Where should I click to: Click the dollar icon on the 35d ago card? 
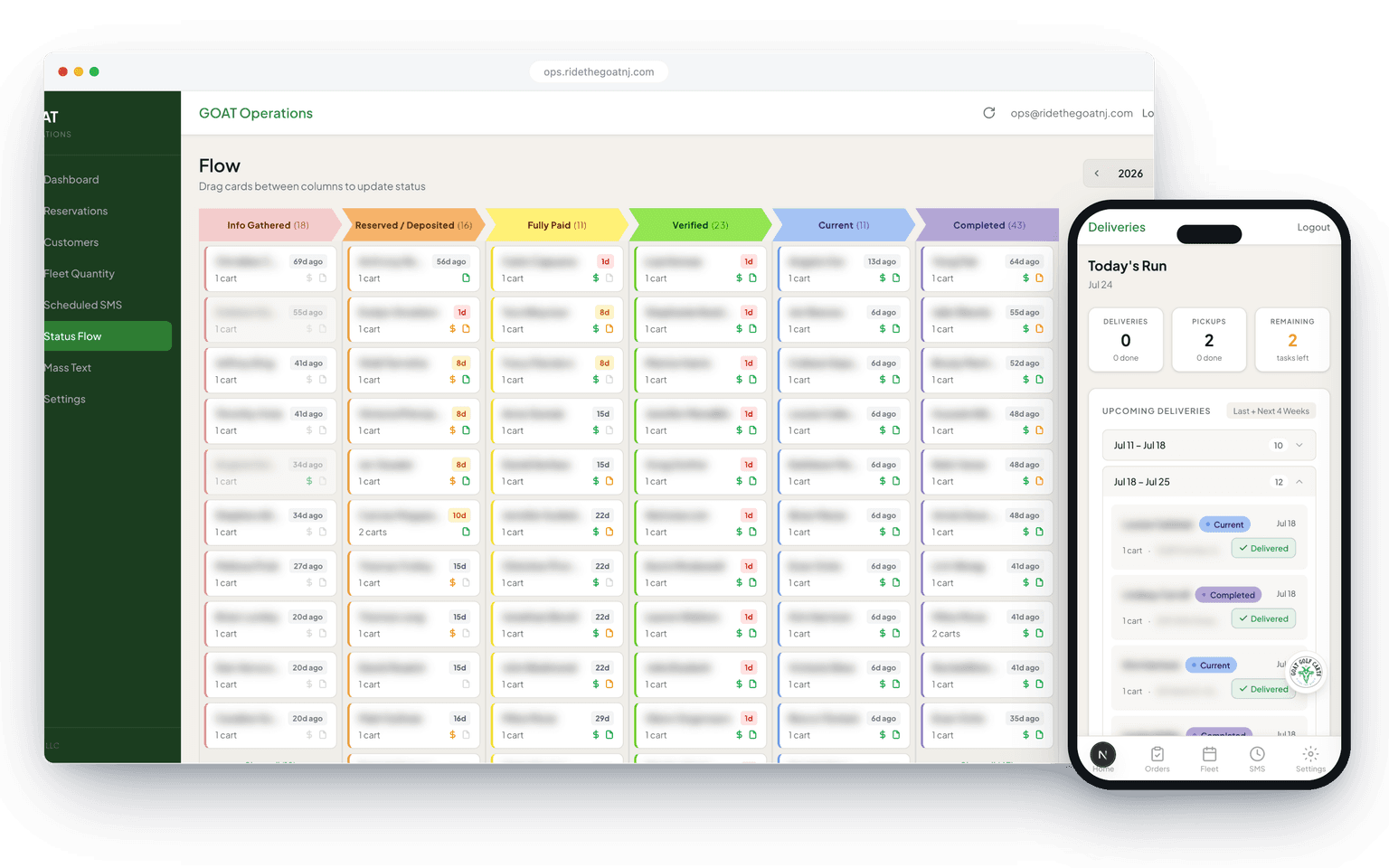[1026, 735]
